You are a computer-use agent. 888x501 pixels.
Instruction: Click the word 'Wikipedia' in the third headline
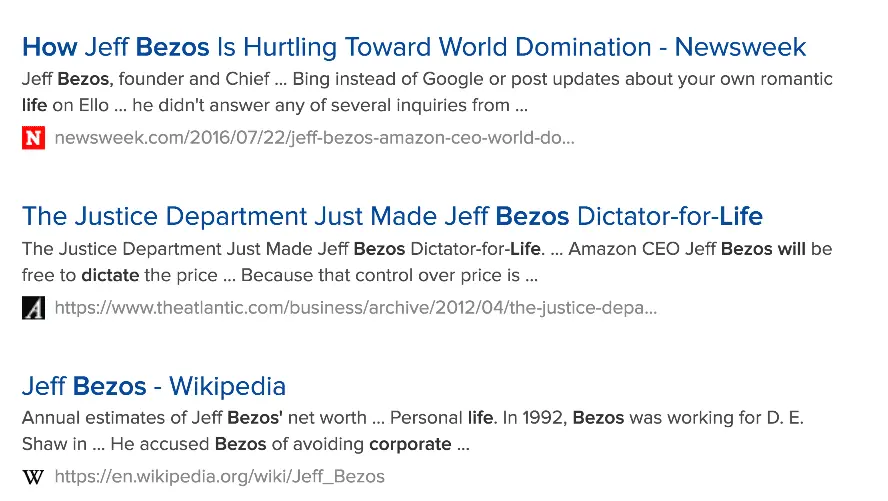click(x=227, y=386)
